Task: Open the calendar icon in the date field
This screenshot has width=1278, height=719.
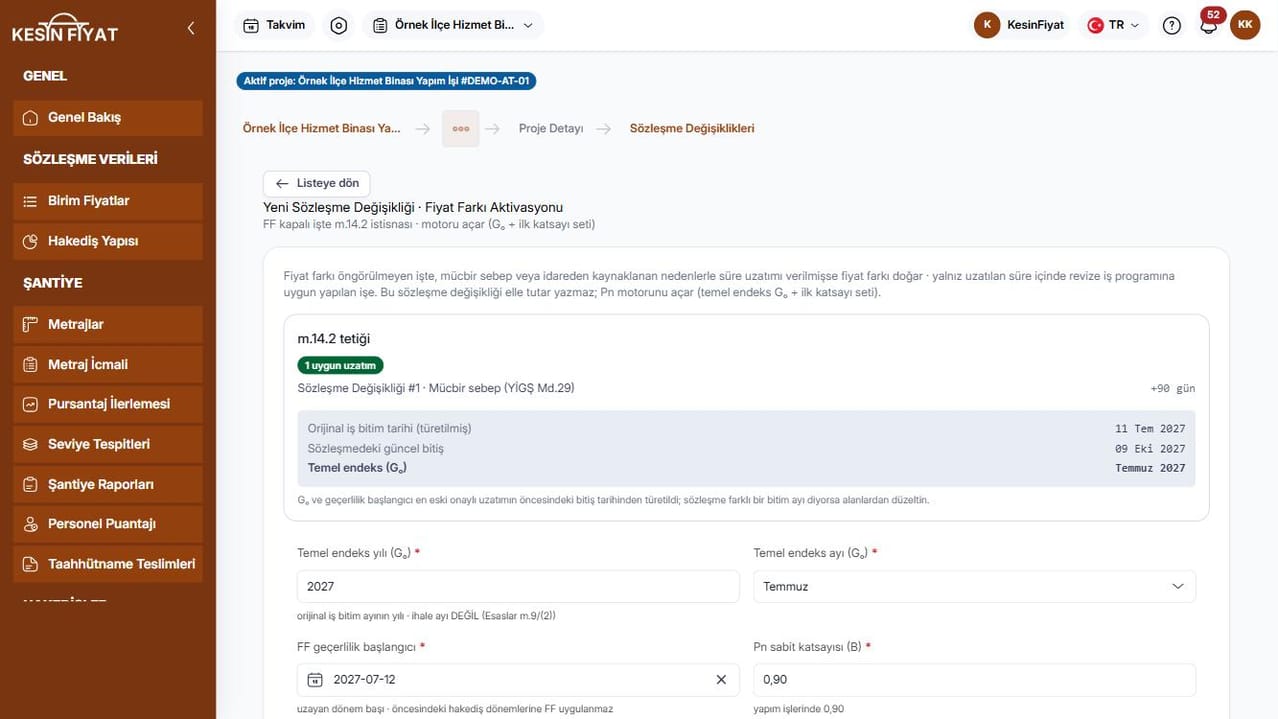Action: click(x=315, y=680)
